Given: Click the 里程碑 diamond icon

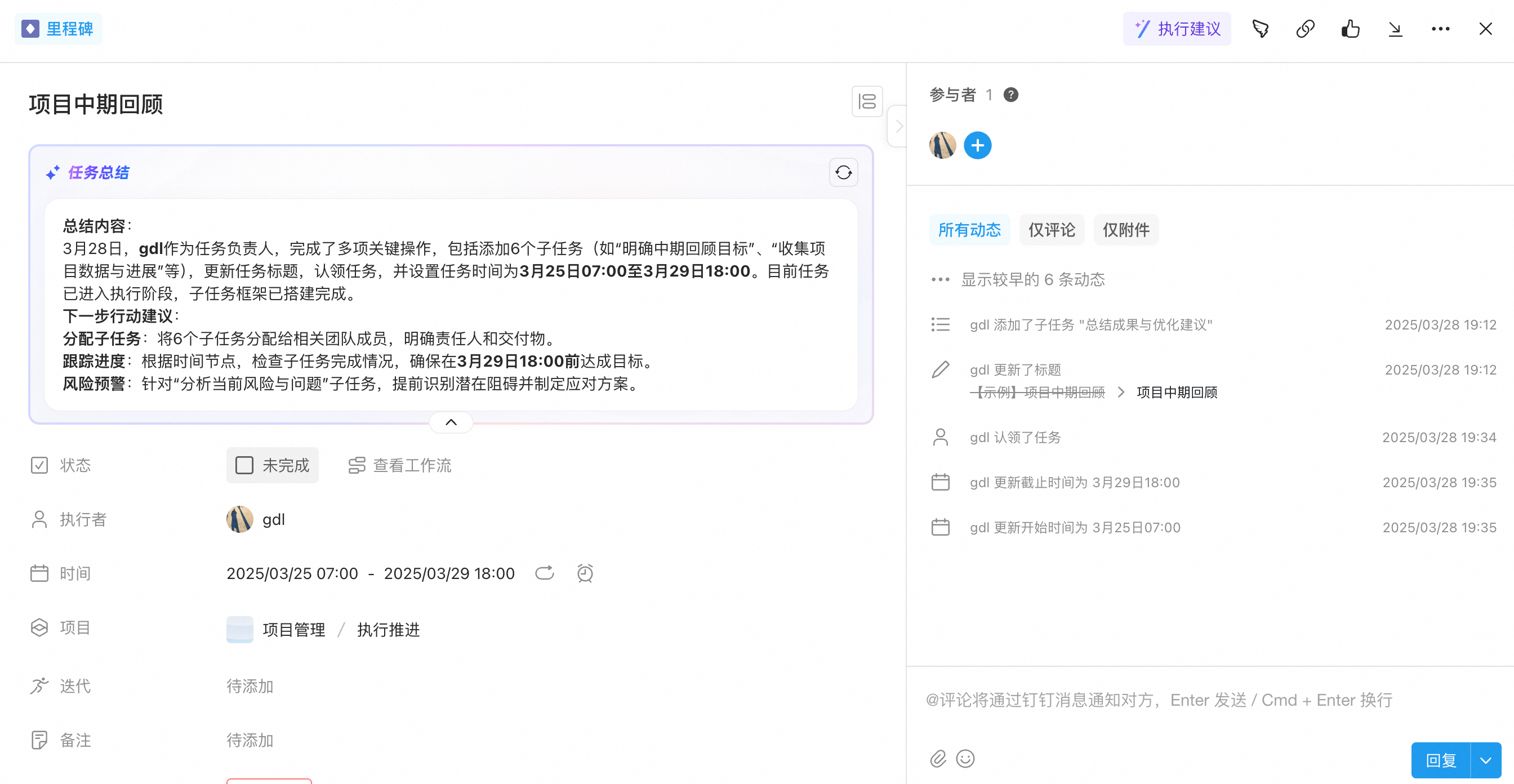Looking at the screenshot, I should coord(30,29).
